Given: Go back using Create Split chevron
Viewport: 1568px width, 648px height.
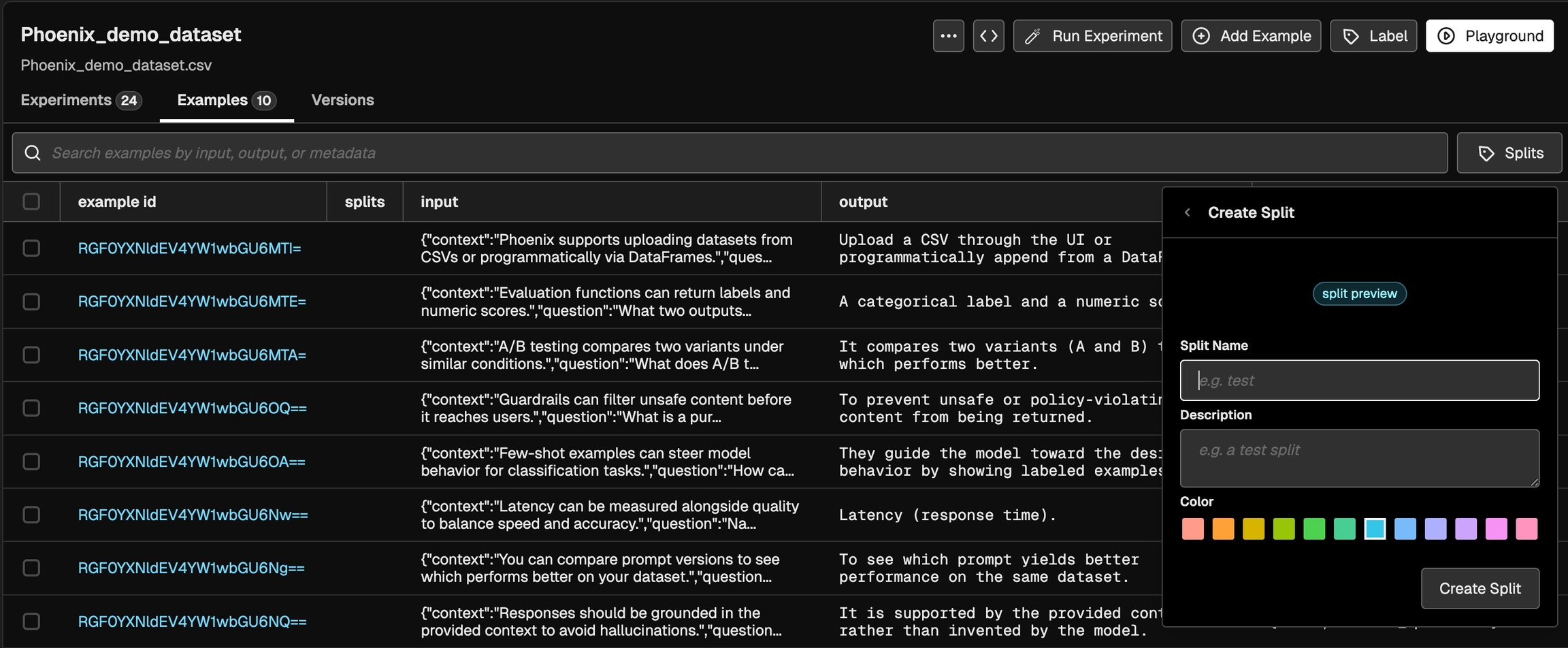Looking at the screenshot, I should (1188, 212).
